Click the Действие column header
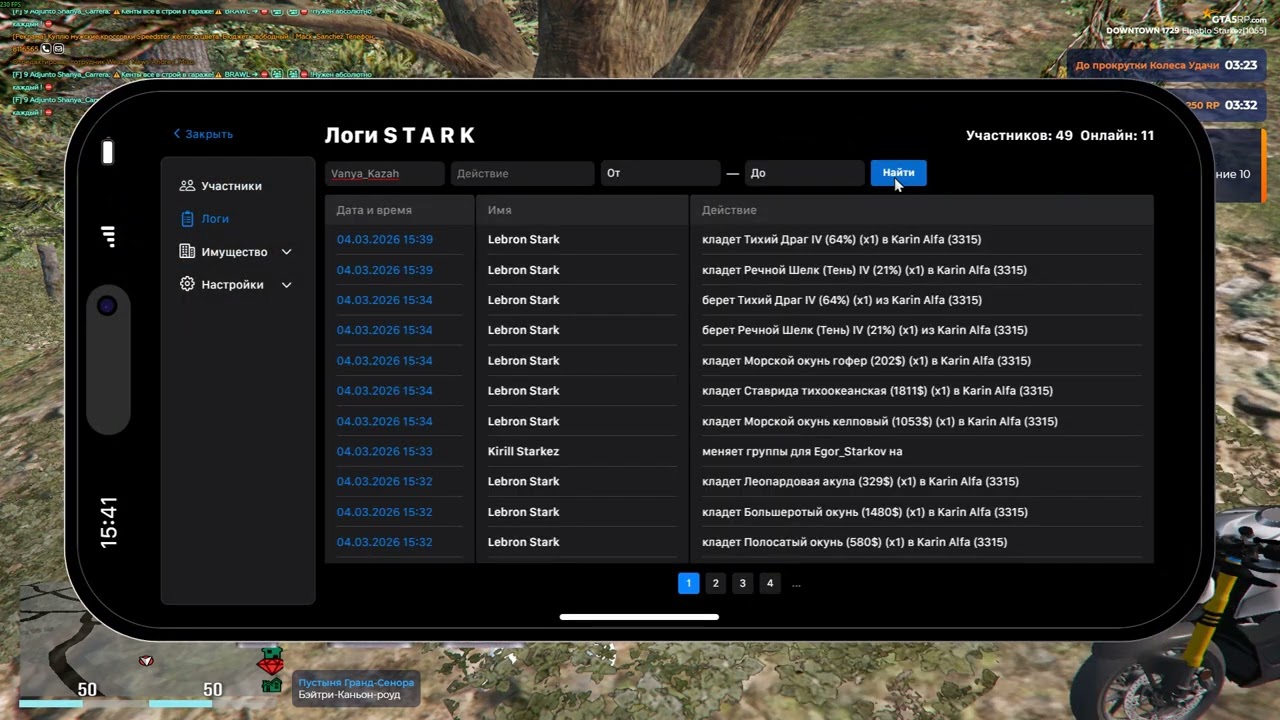This screenshot has height=720, width=1280. coord(729,210)
